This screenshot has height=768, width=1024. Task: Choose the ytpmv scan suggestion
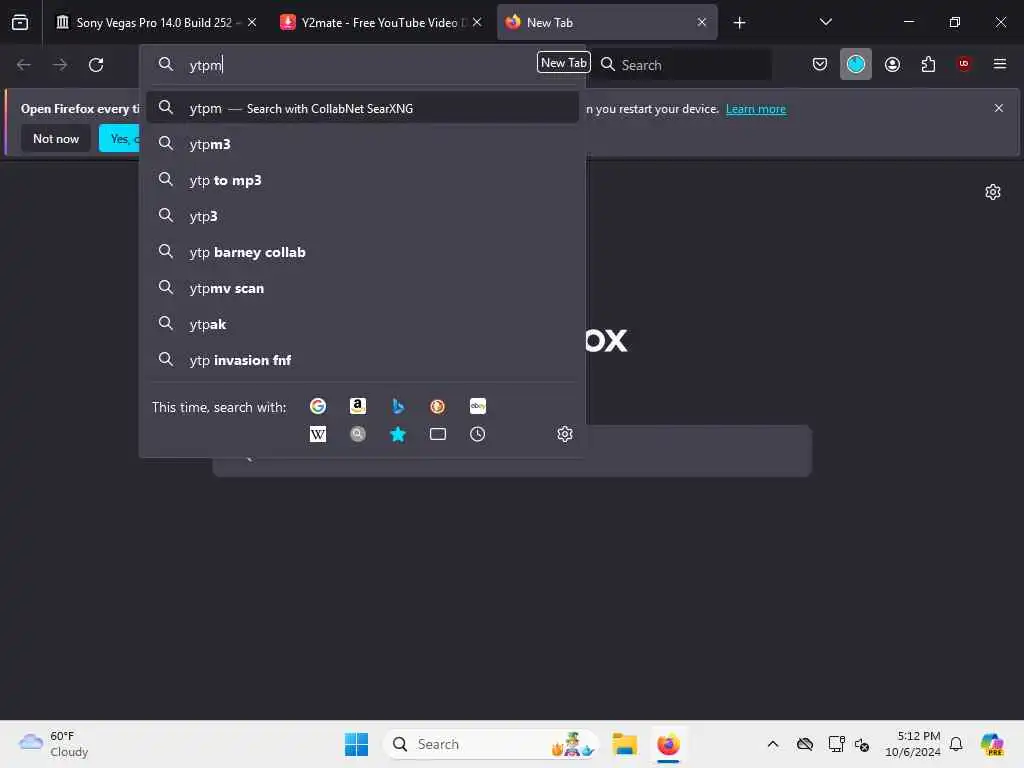point(362,288)
